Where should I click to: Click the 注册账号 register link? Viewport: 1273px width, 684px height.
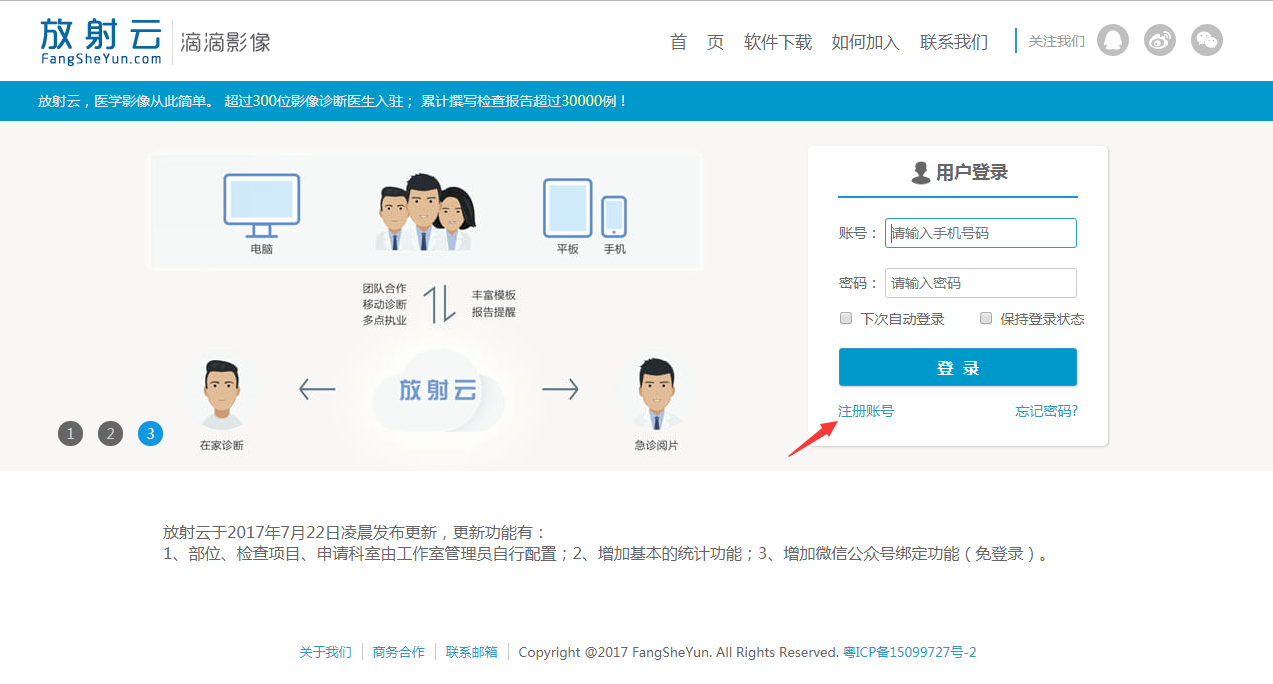[866, 411]
